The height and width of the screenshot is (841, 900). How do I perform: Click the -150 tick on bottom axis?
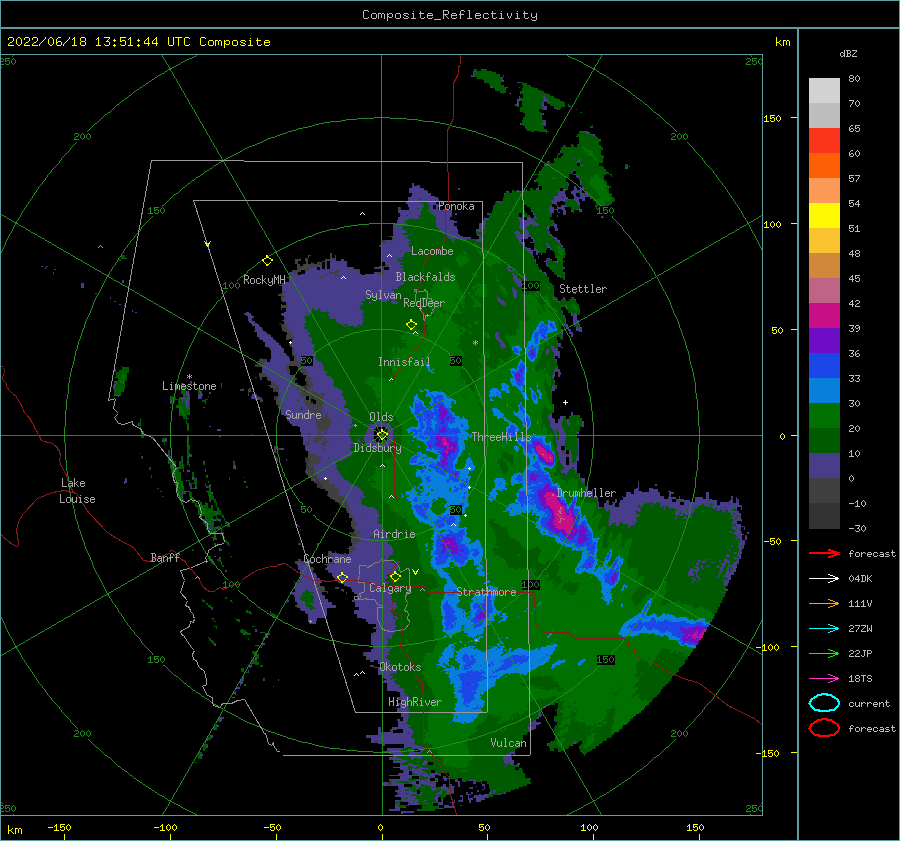(x=59, y=827)
